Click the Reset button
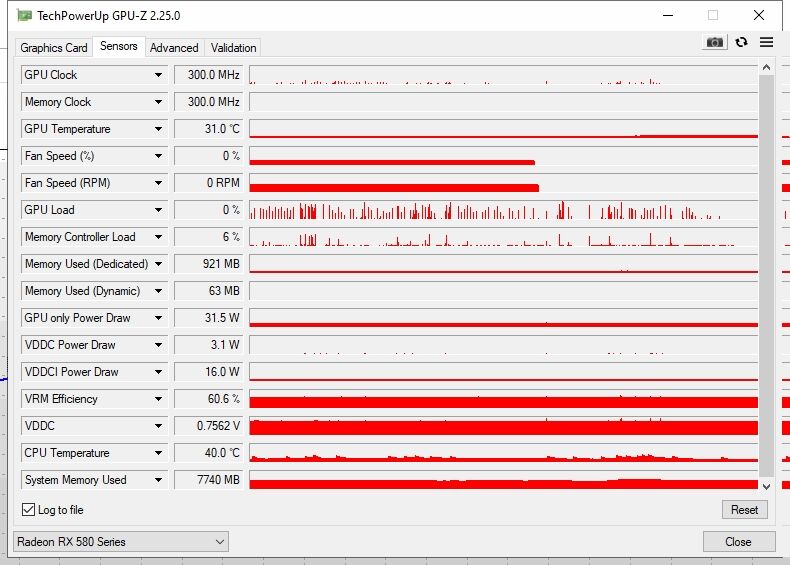 click(x=745, y=510)
